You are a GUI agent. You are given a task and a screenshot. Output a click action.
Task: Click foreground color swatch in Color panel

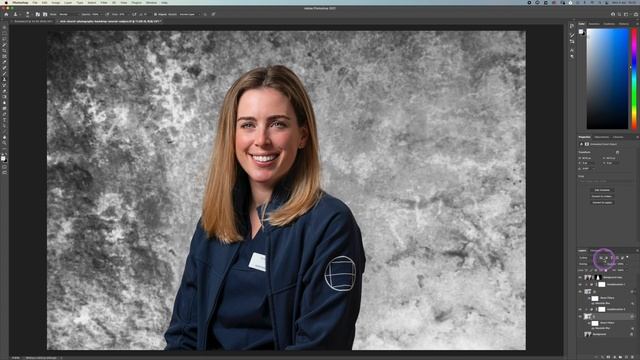tap(581, 32)
